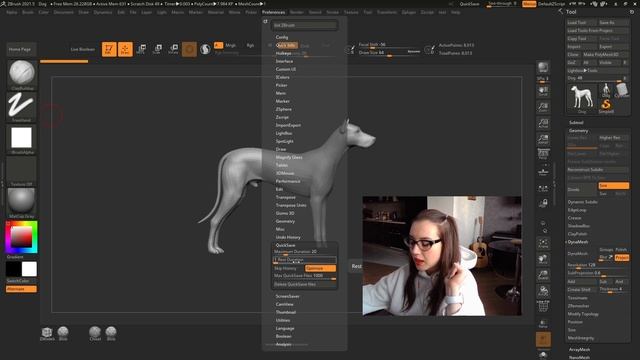Open the Preferences menu
The image size is (640, 360).
[273, 12]
